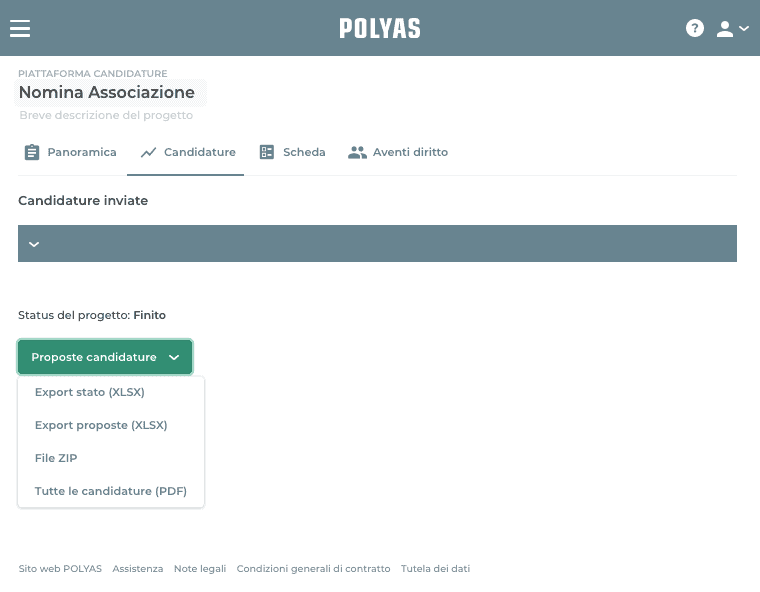This screenshot has height=592, width=760.
Task: Open the hamburger navigation menu
Action: [x=20, y=28]
